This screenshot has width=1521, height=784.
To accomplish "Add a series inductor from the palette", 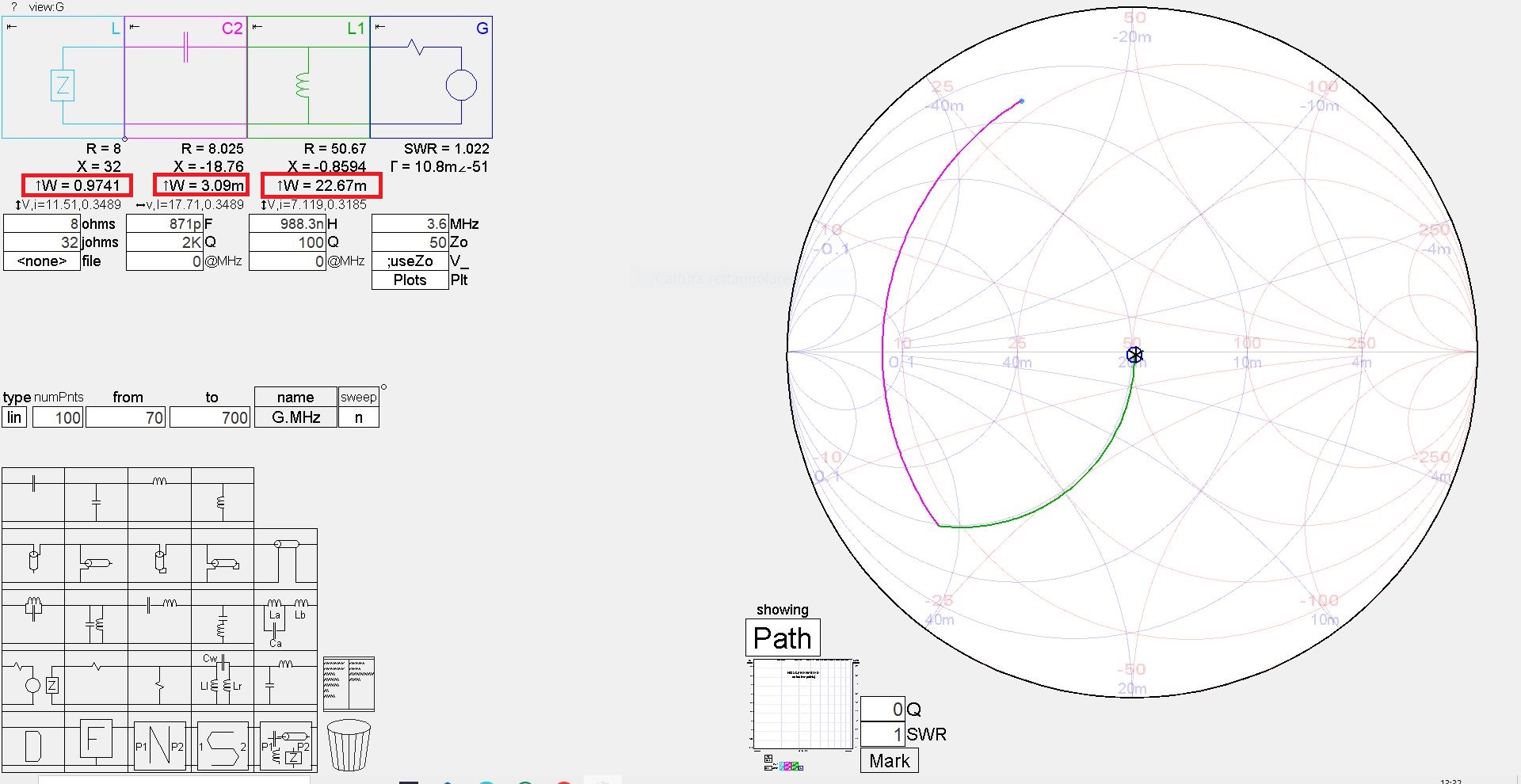I will click(160, 496).
